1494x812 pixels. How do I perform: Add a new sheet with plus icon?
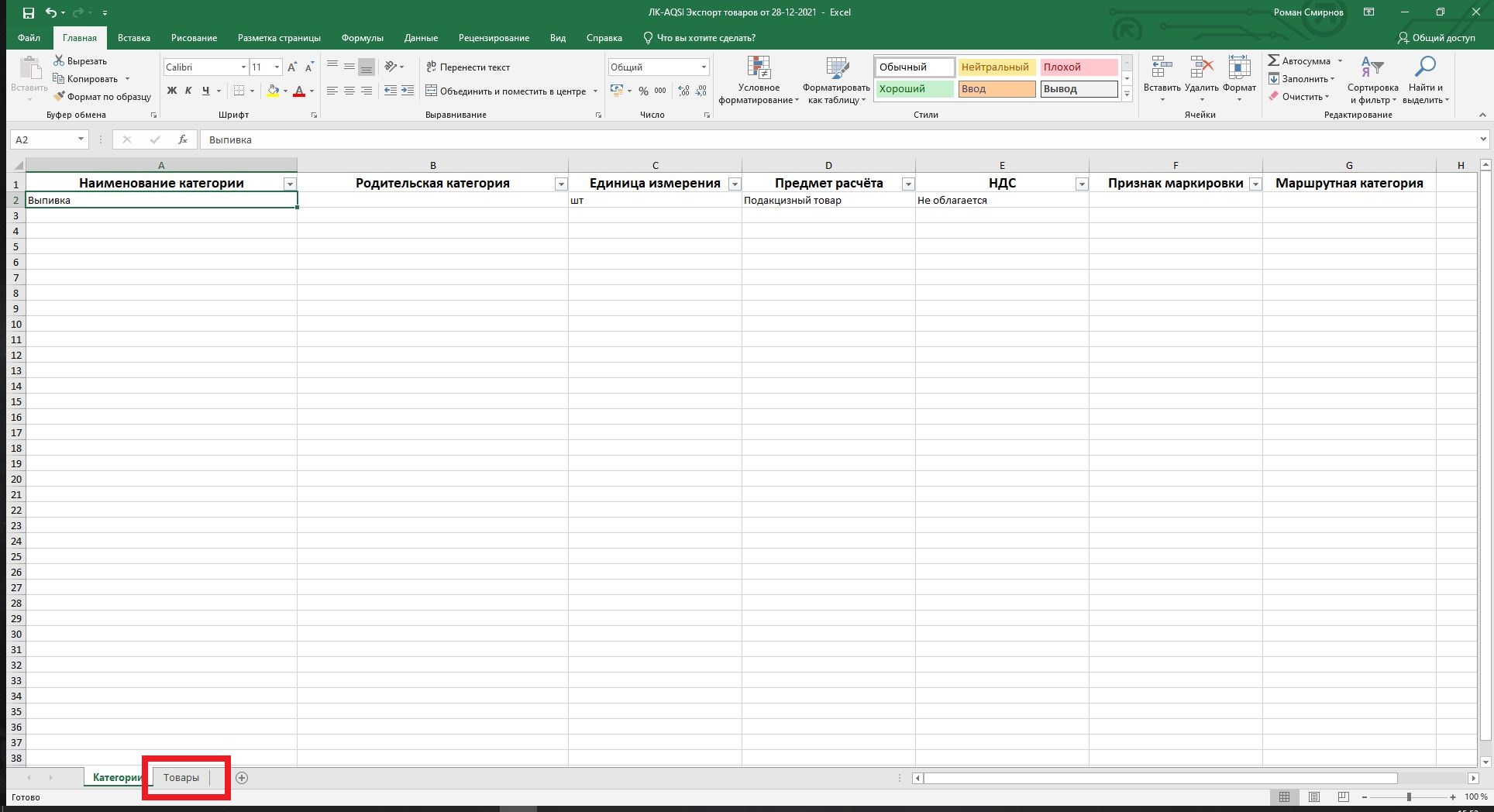click(242, 778)
